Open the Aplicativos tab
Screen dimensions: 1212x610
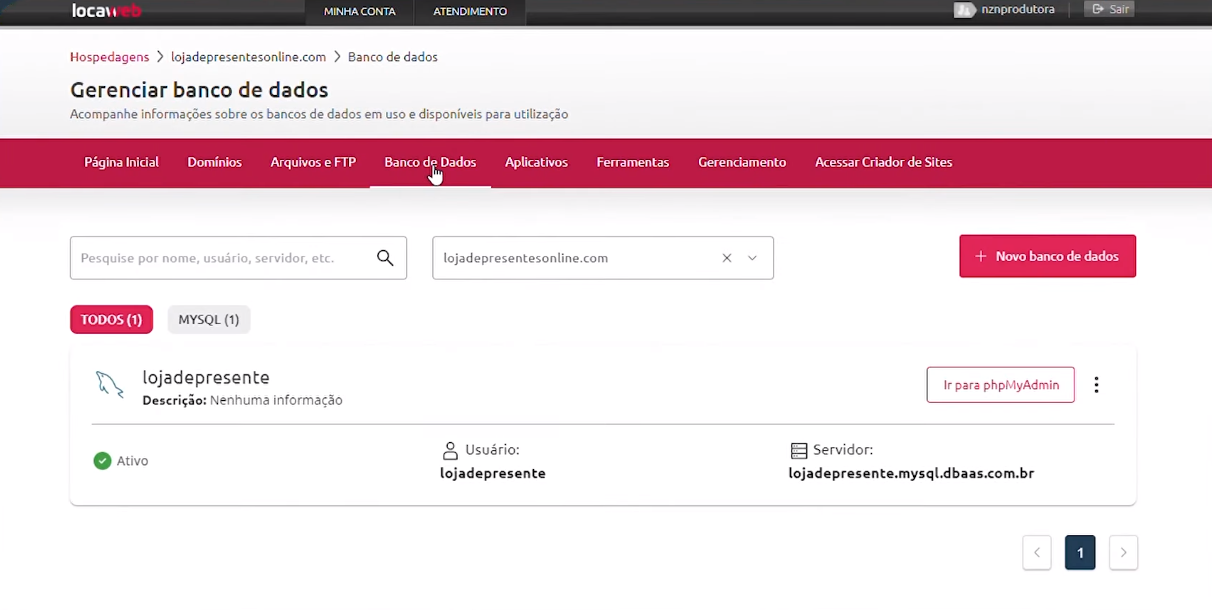point(536,162)
